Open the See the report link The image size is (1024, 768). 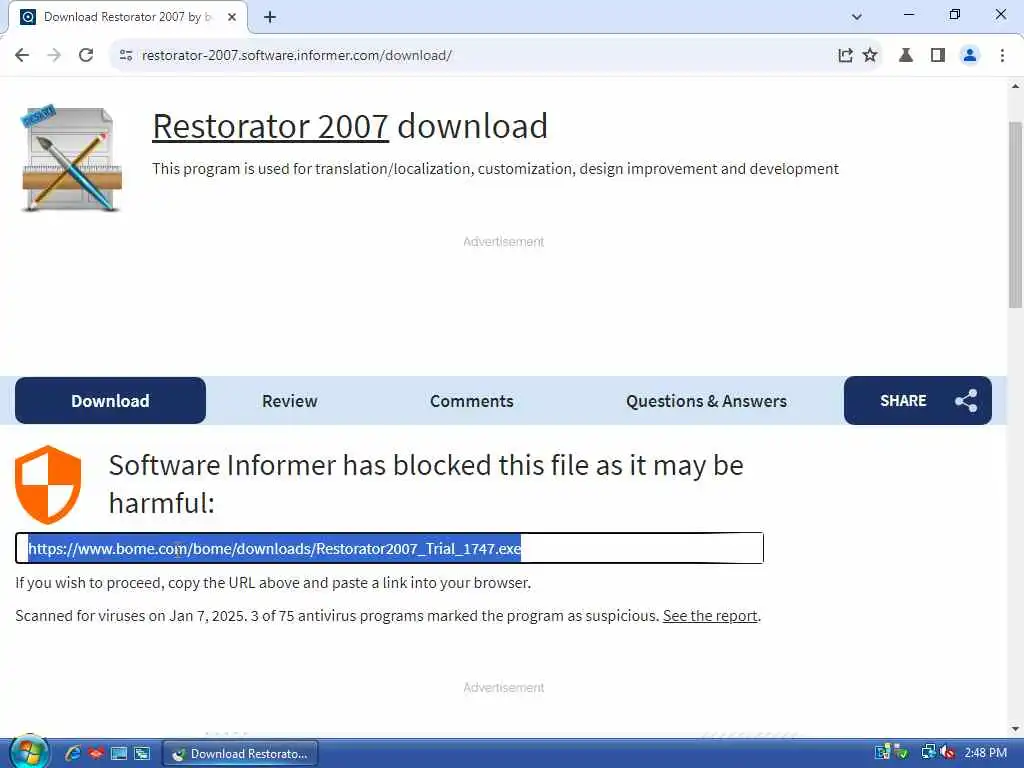[710, 616]
